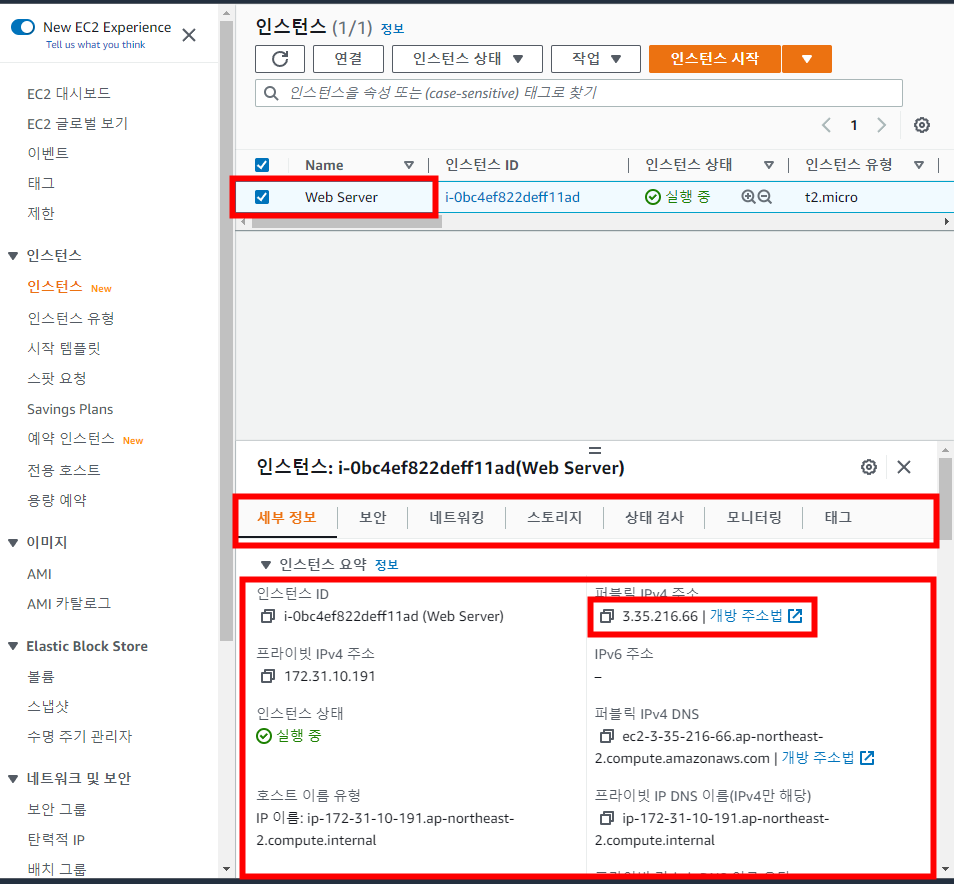
Task: Collapse 네트워크 및 보안 sidebar section
Action: (13, 779)
